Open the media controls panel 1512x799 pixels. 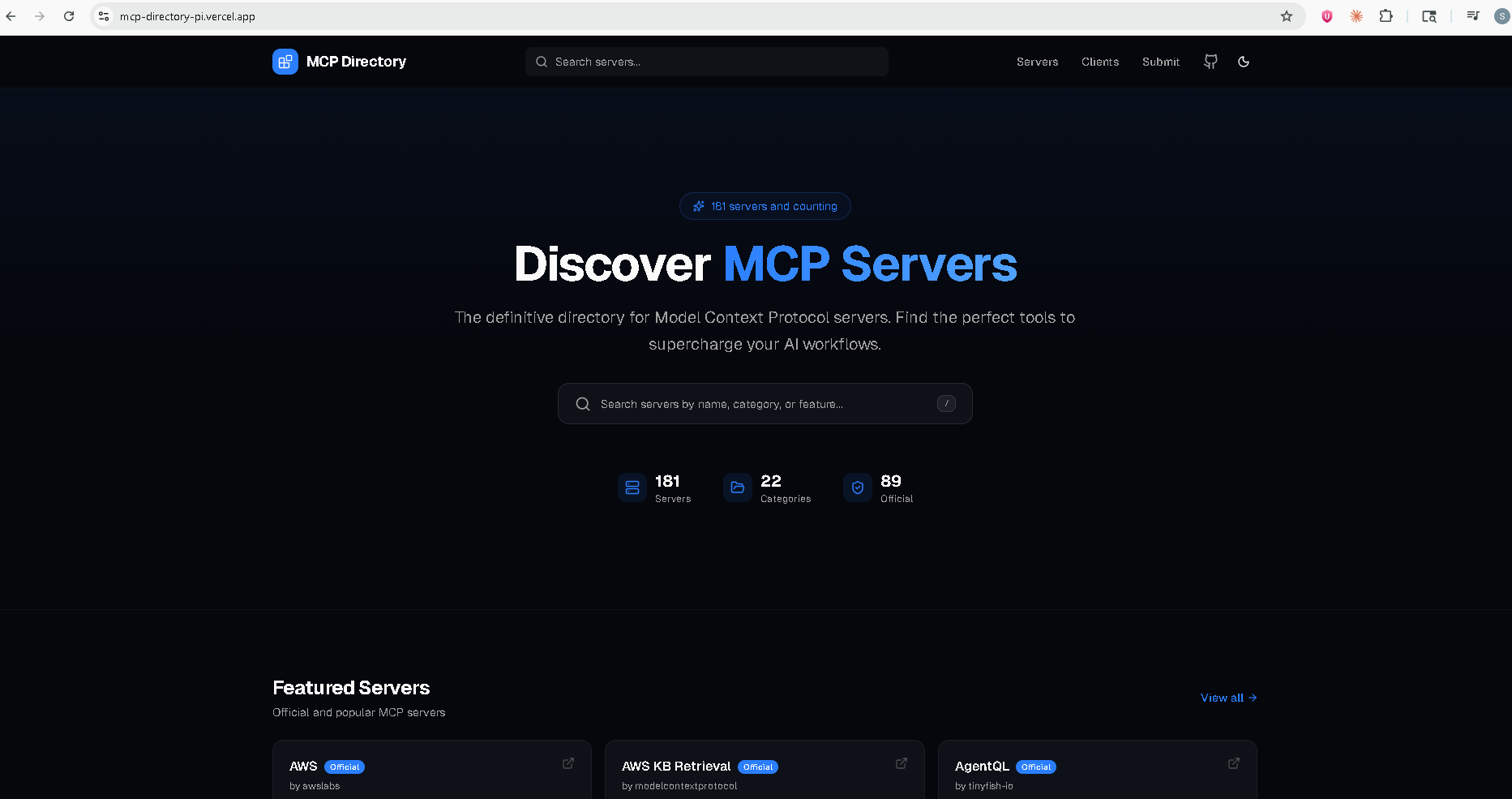(1473, 15)
